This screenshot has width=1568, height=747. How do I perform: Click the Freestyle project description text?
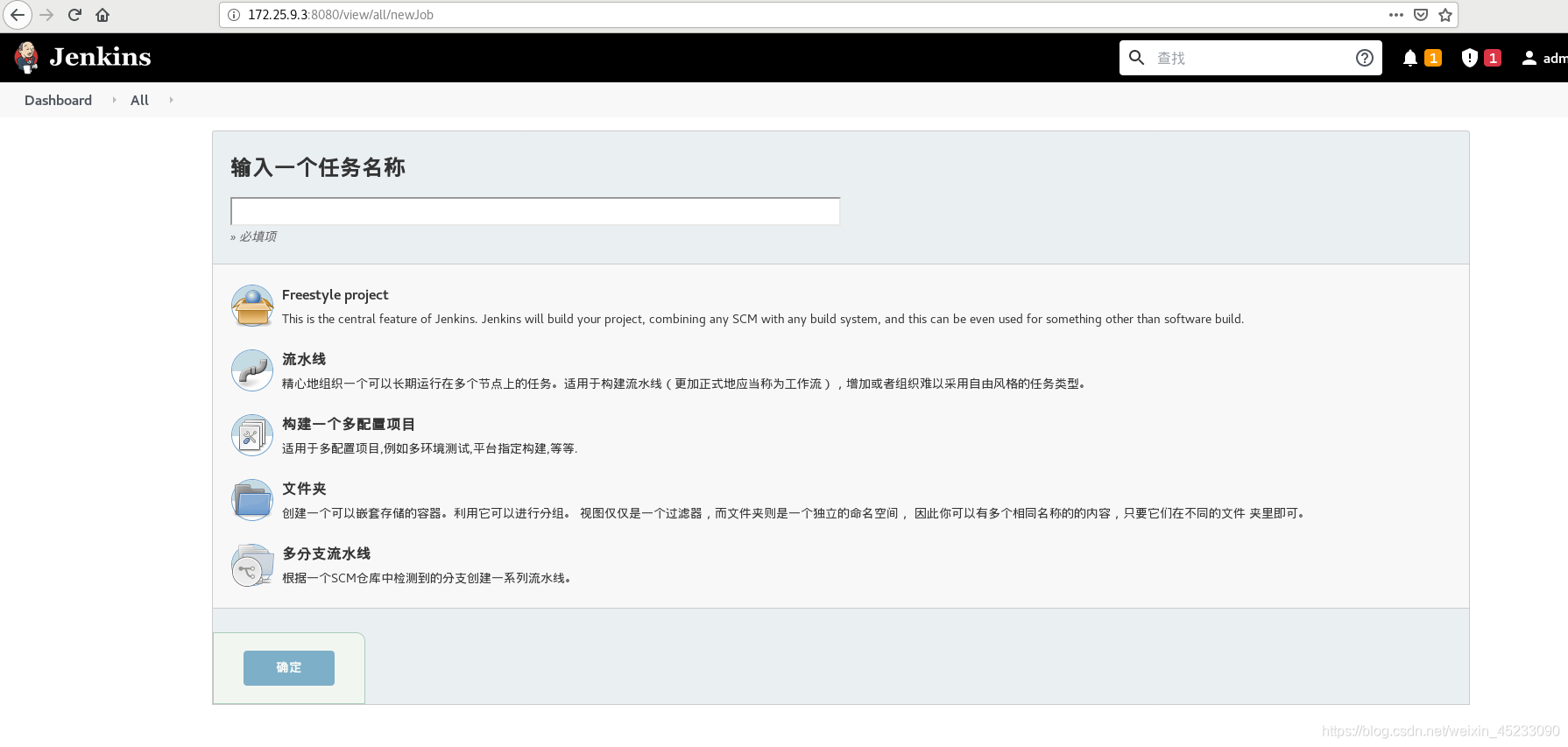[x=763, y=319]
